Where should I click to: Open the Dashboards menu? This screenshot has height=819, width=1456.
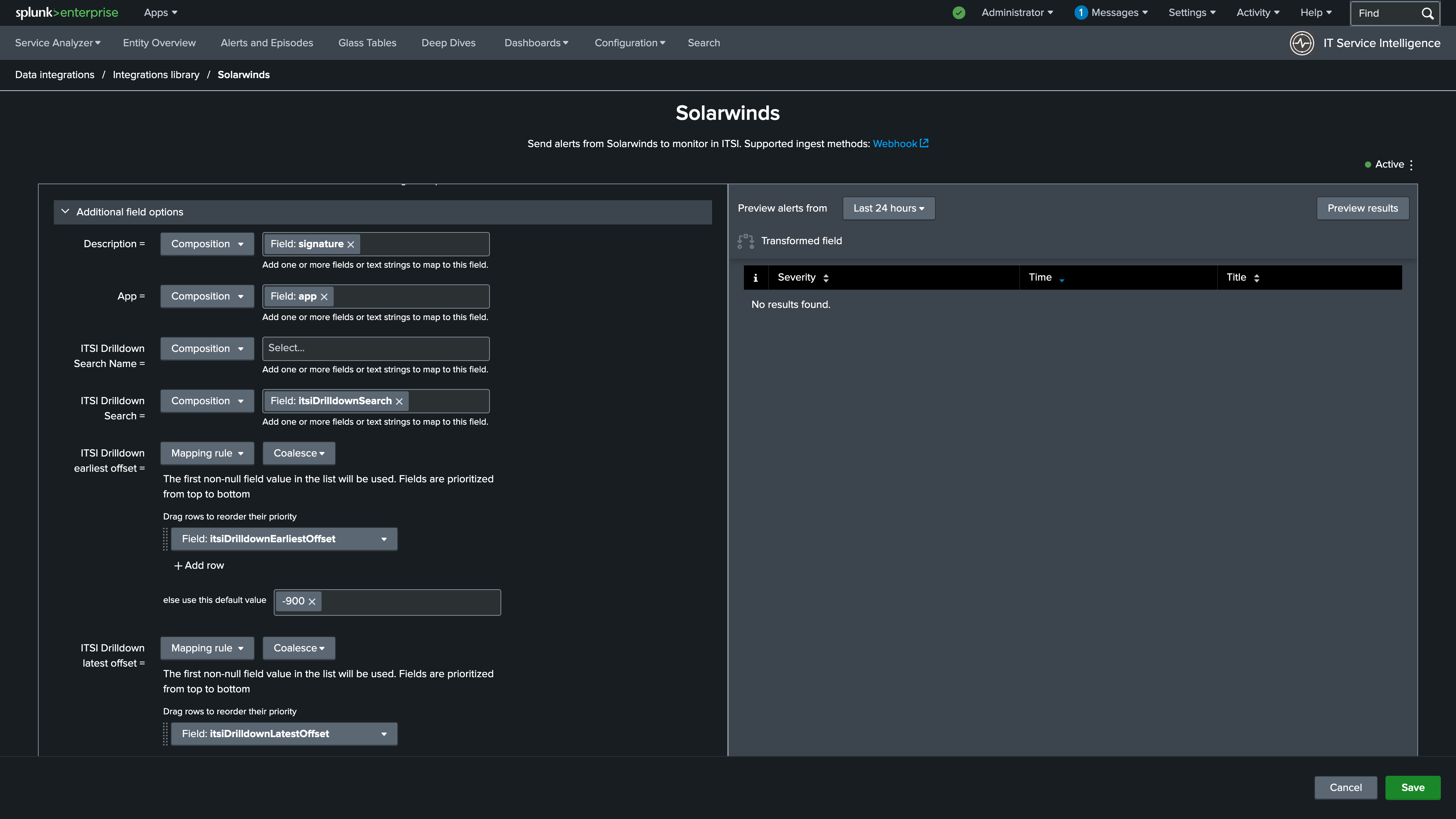click(537, 43)
